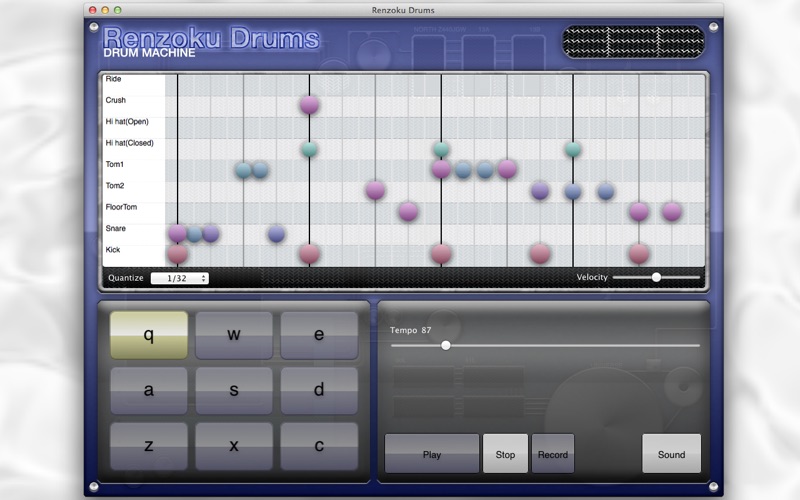Viewport: 800px width, 500px height.
Task: Select the last Tom2 note
Action: pos(606,192)
